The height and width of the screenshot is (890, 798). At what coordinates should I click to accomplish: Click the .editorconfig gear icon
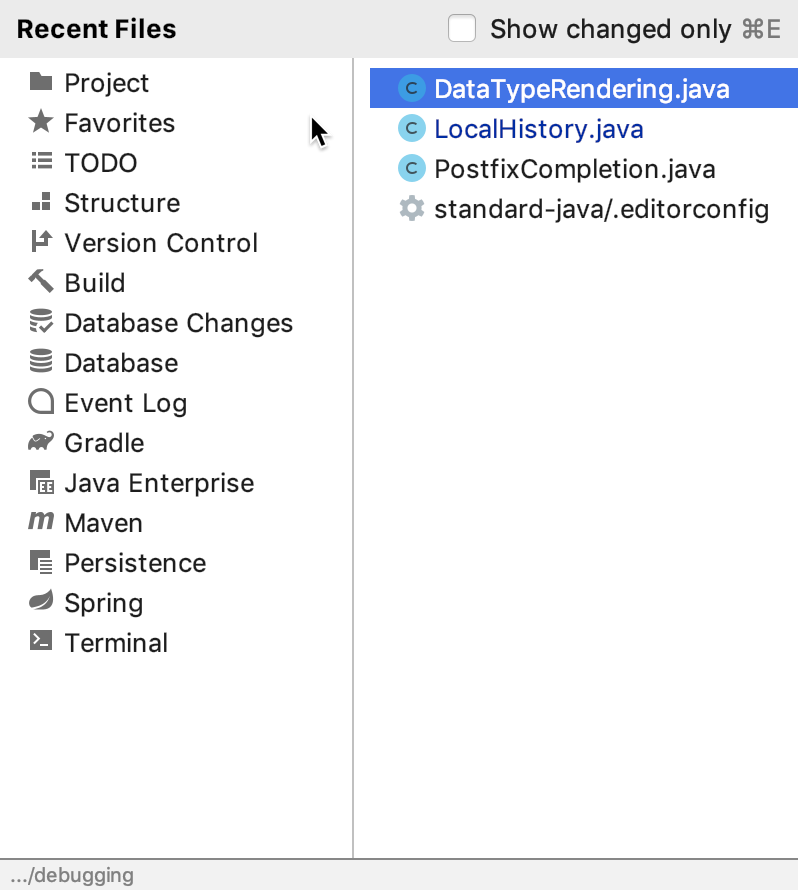point(411,209)
